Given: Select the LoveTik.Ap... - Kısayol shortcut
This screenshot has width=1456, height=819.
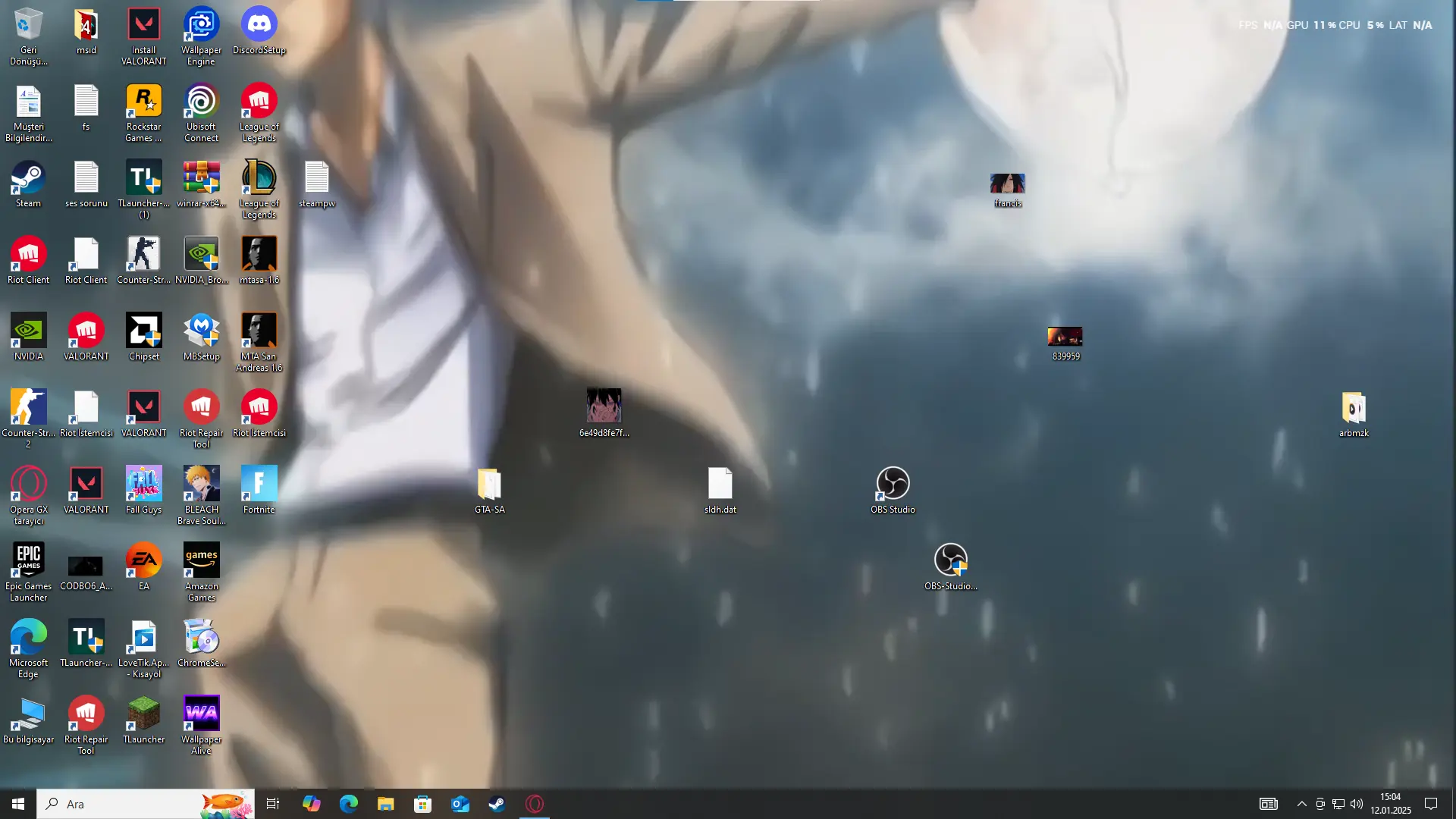Looking at the screenshot, I should (143, 649).
